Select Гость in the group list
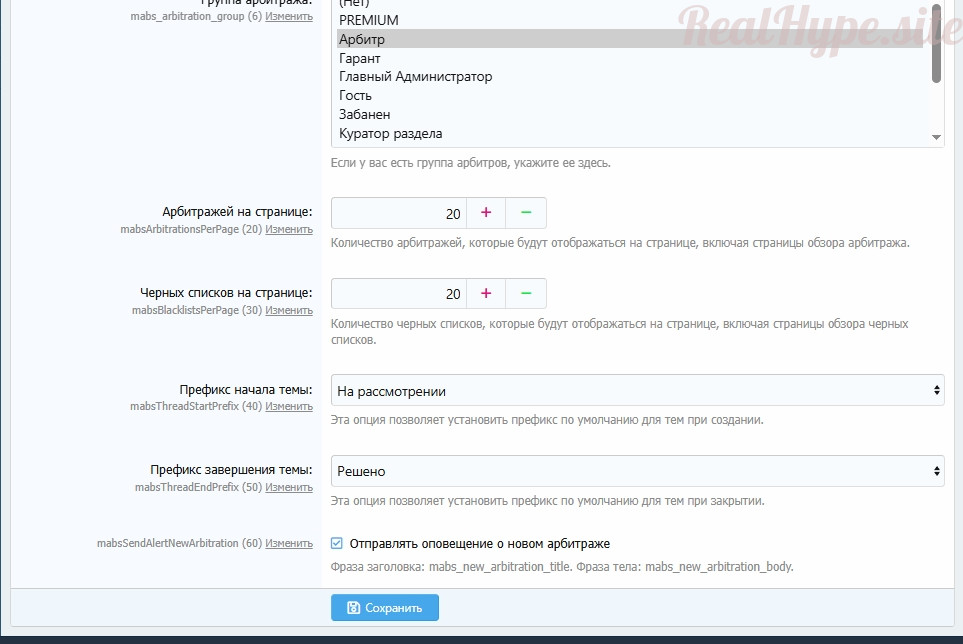This screenshot has width=963, height=644. pyautogui.click(x=355, y=96)
